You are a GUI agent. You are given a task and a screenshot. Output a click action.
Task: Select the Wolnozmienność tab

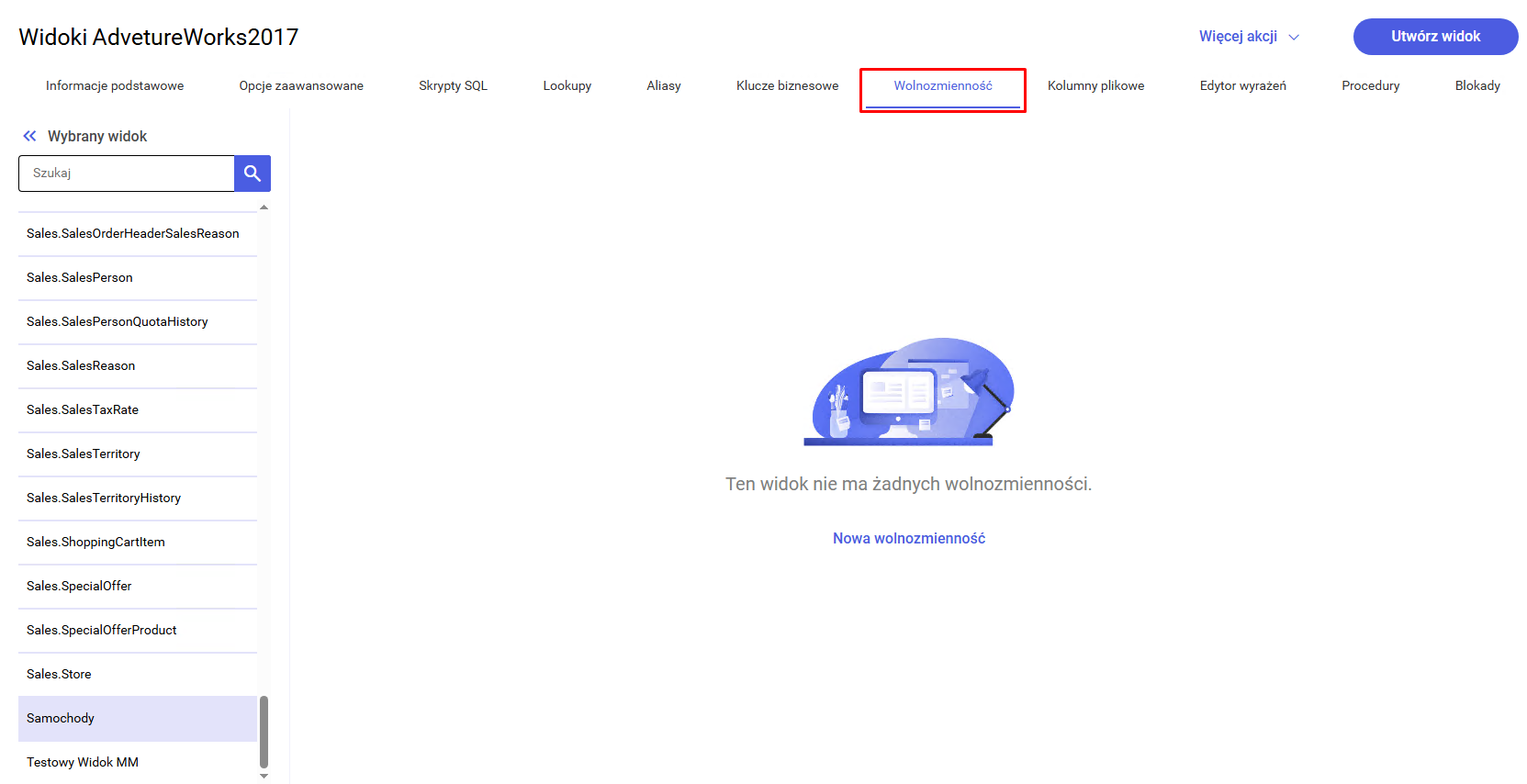pos(943,85)
